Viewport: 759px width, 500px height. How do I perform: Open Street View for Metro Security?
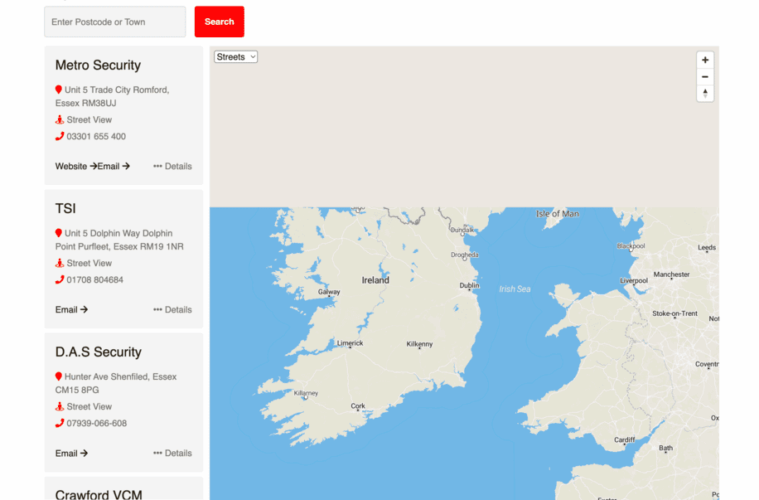coord(89,120)
